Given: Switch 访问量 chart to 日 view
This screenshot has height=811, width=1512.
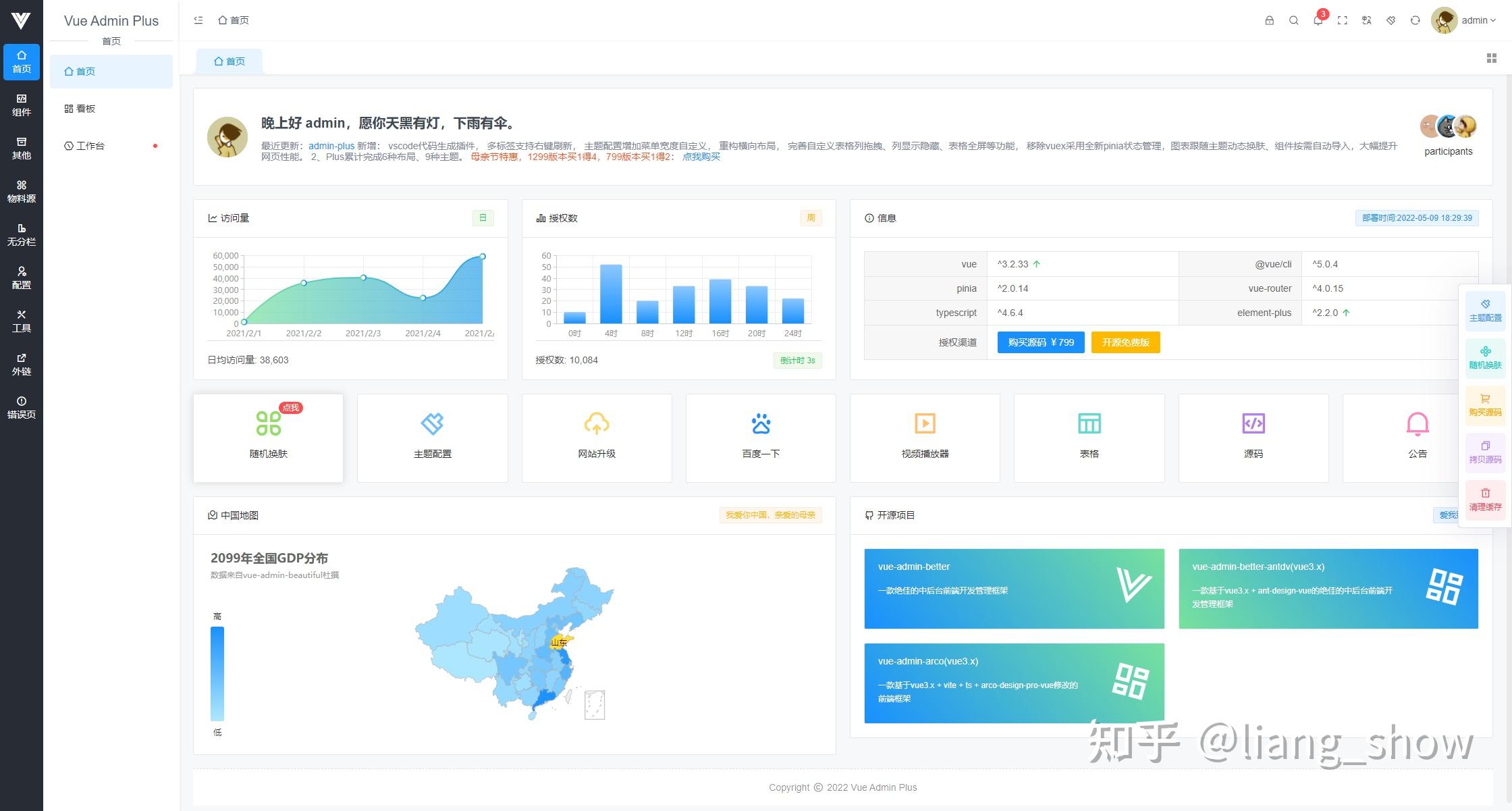Looking at the screenshot, I should tap(483, 217).
